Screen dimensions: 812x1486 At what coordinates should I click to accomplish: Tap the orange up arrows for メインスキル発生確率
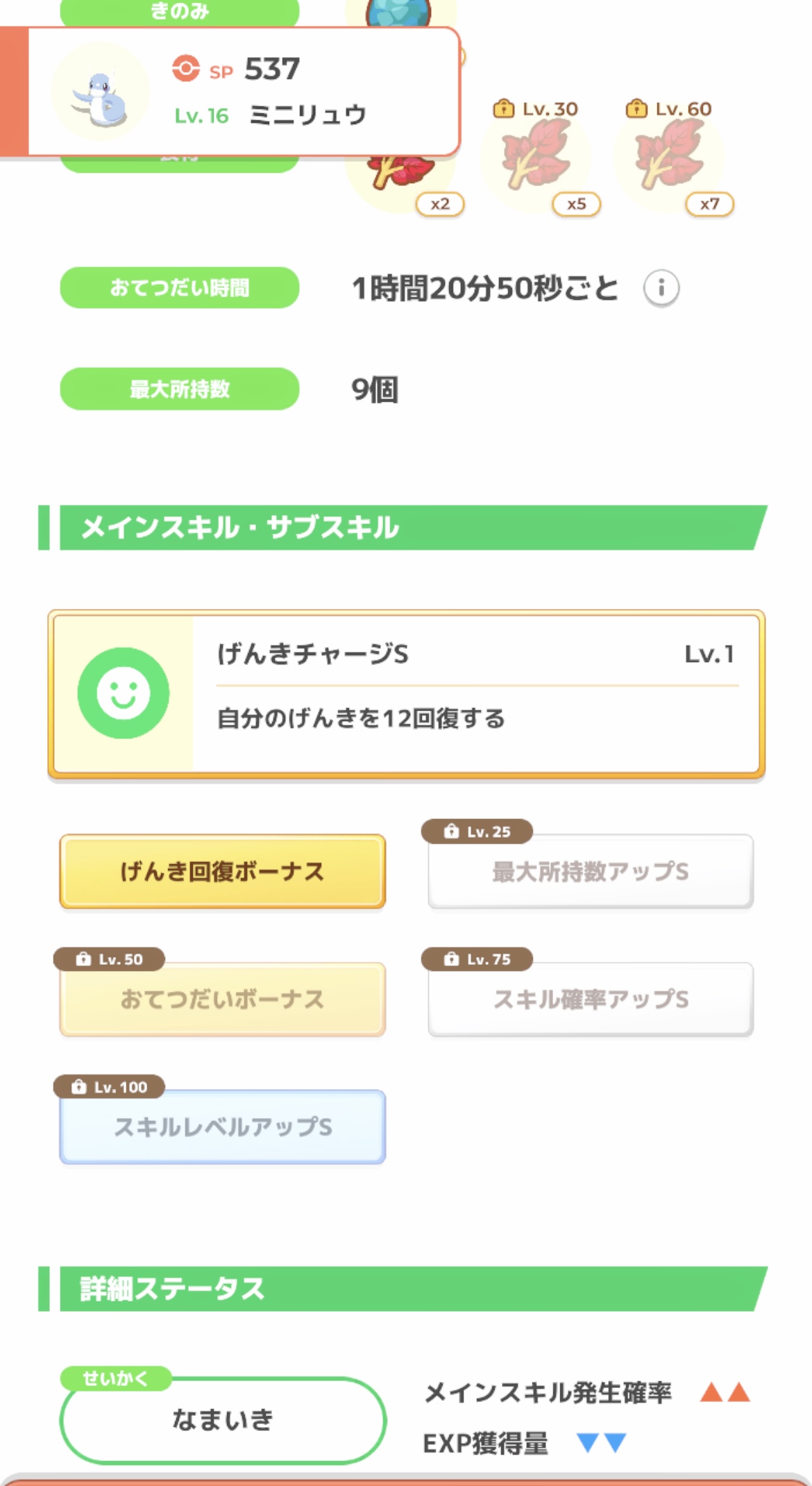pyautogui.click(x=725, y=1392)
